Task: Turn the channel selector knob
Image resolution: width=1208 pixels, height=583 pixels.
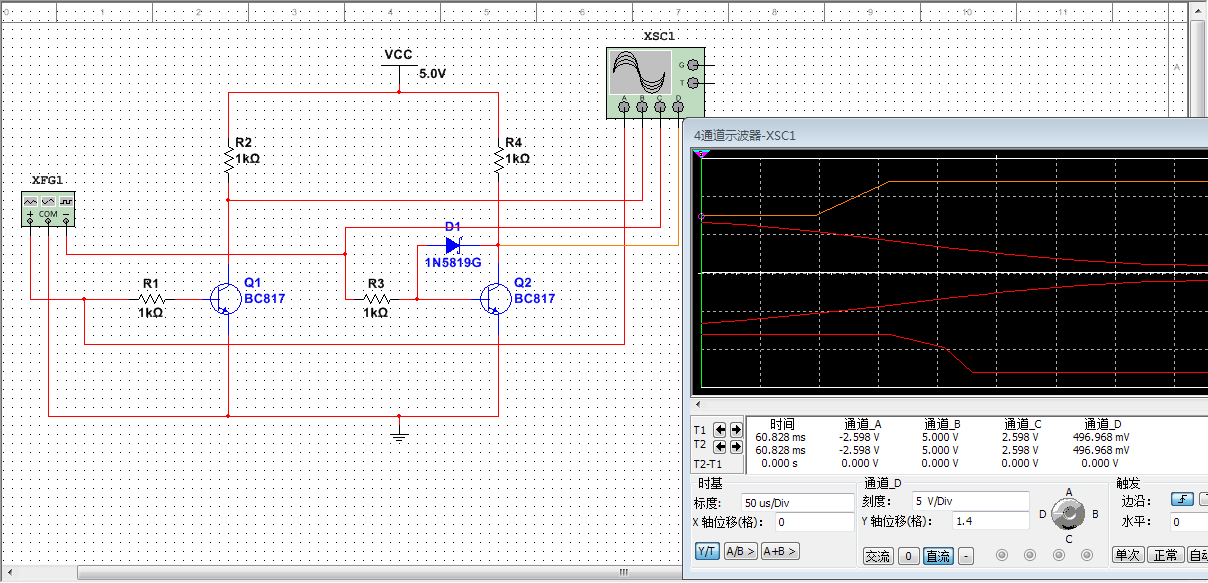Action: click(1069, 514)
